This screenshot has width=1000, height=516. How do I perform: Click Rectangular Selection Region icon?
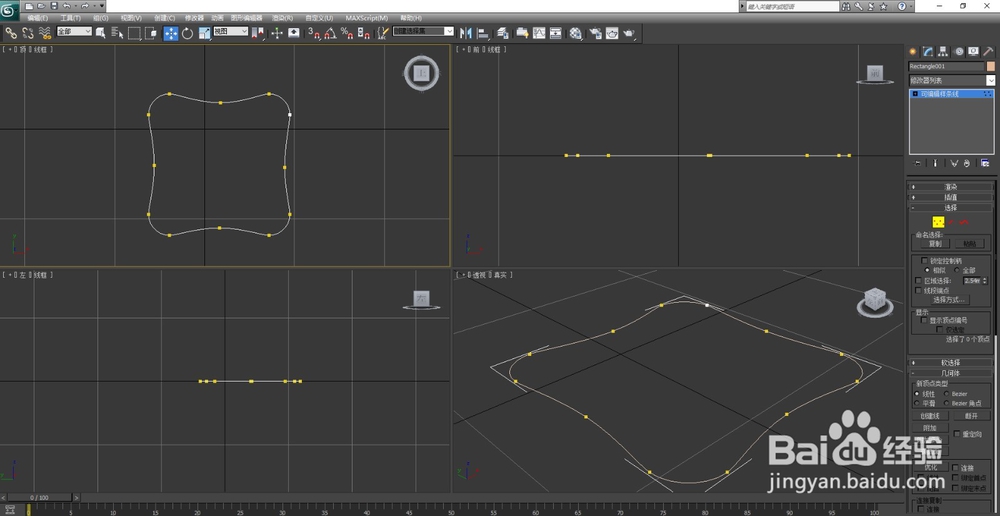point(134,33)
